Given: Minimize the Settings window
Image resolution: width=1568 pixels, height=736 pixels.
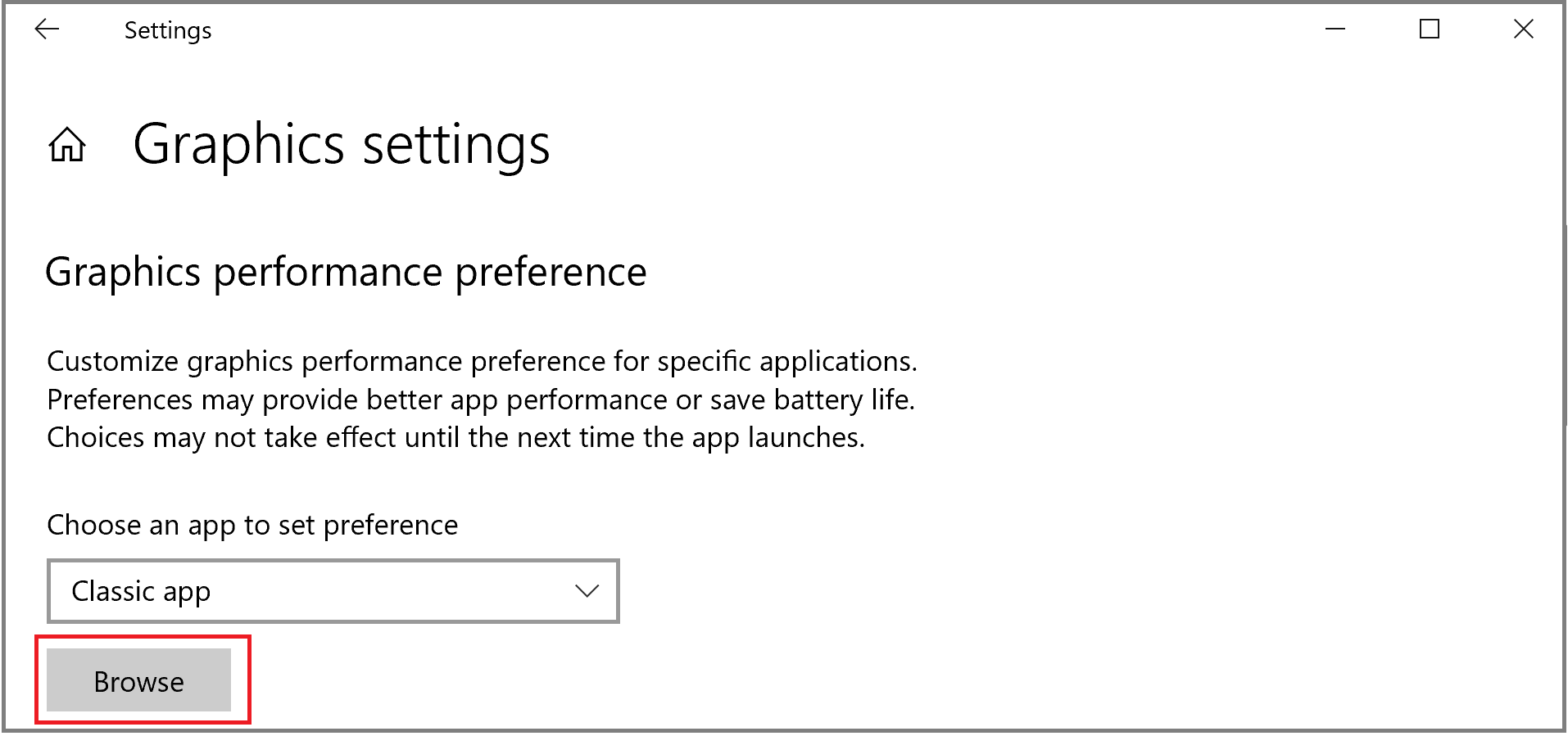Looking at the screenshot, I should tap(1335, 29).
